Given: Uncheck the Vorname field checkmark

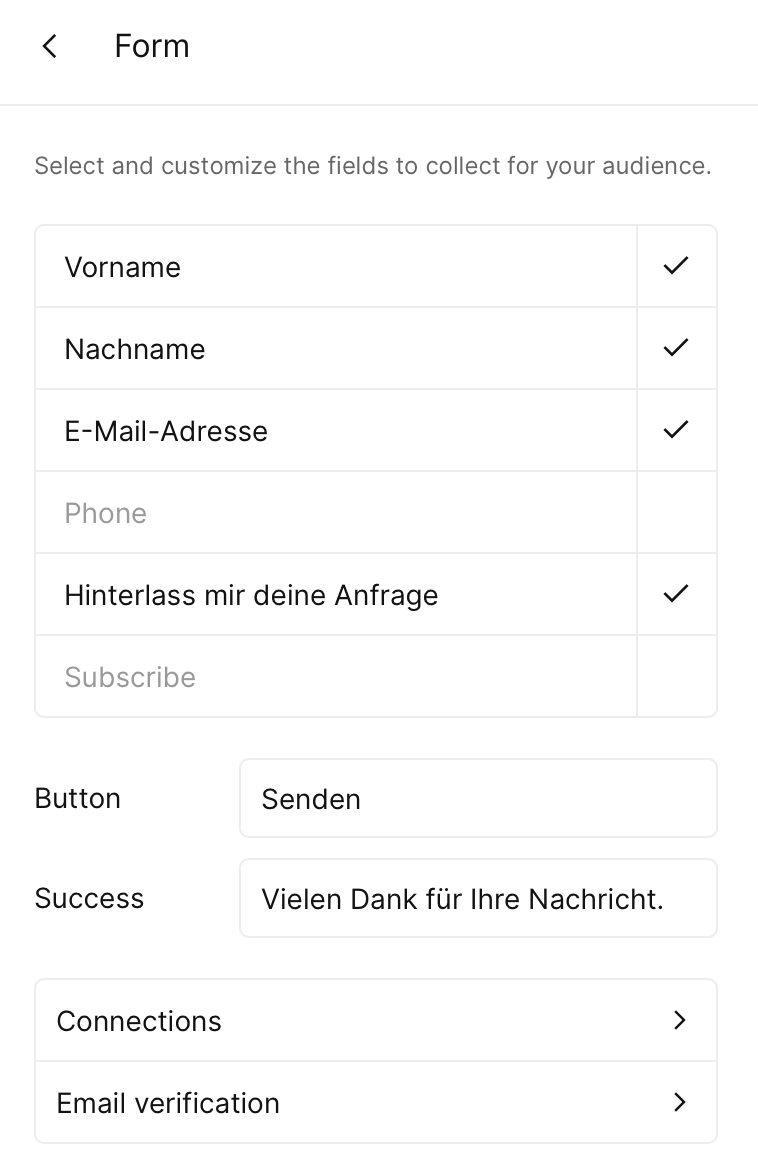Looking at the screenshot, I should point(677,266).
